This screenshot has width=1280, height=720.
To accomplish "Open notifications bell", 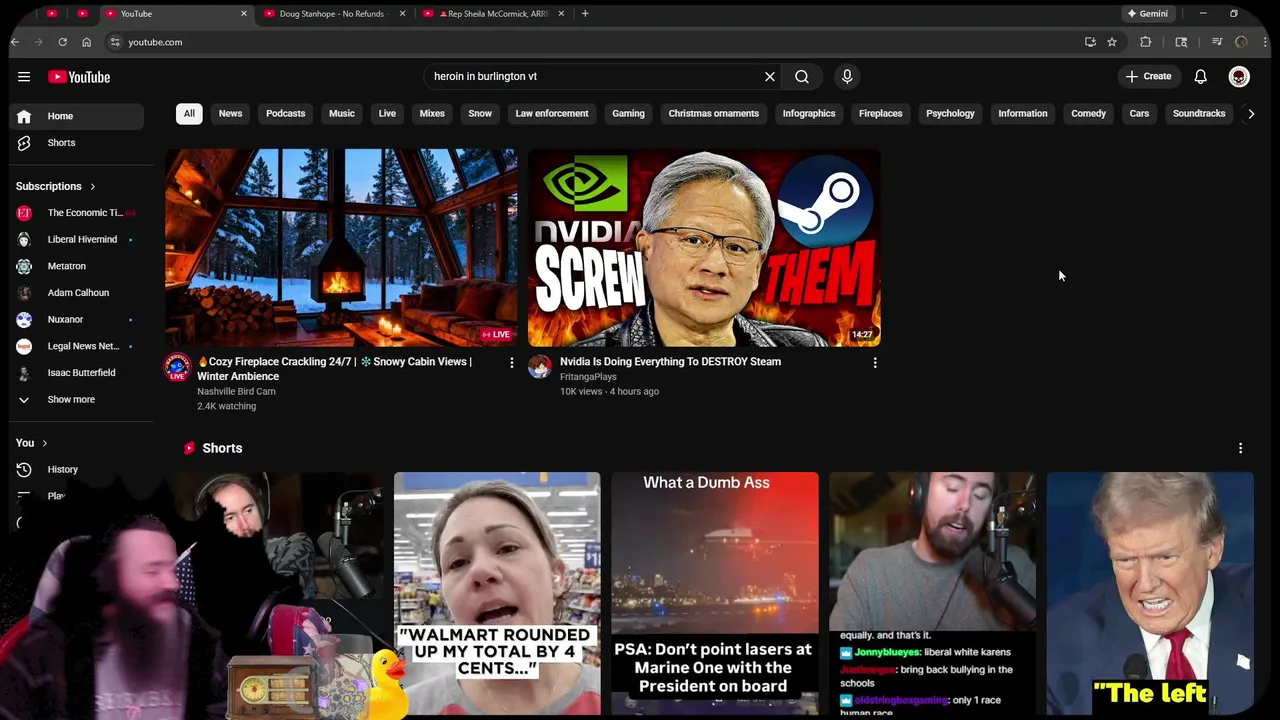I will (1201, 77).
